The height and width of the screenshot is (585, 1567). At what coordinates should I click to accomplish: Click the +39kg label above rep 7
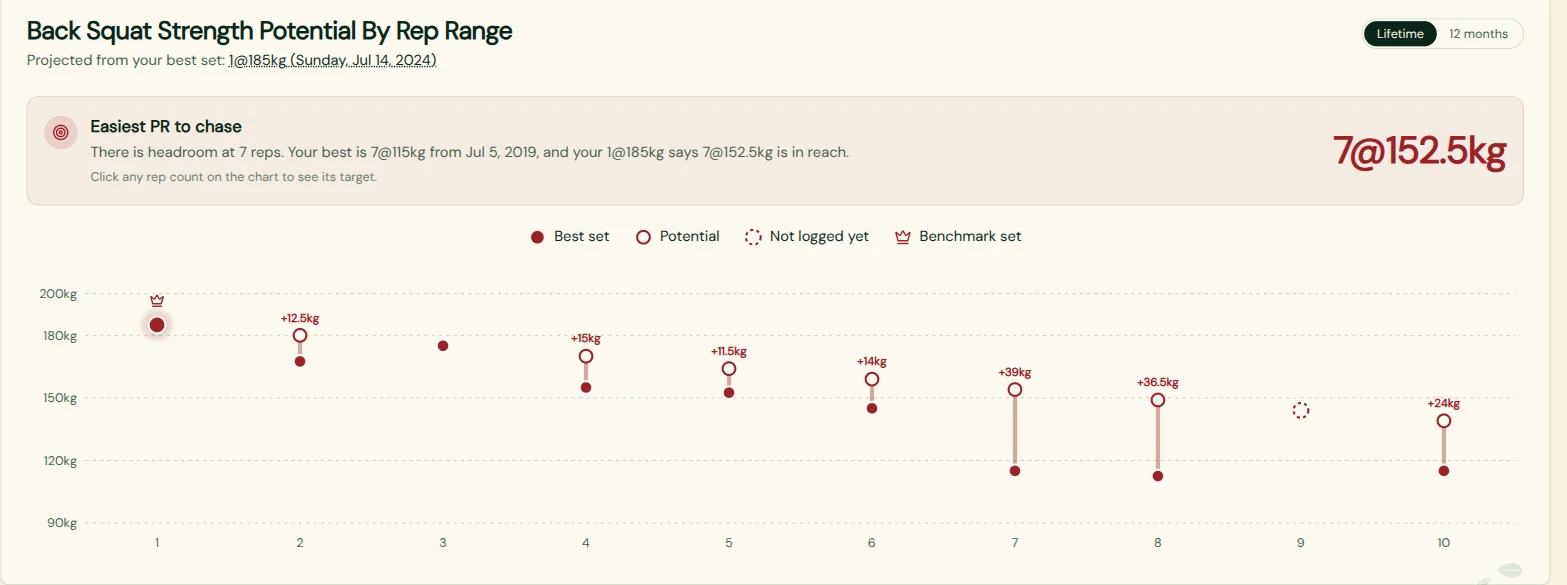(x=1015, y=373)
